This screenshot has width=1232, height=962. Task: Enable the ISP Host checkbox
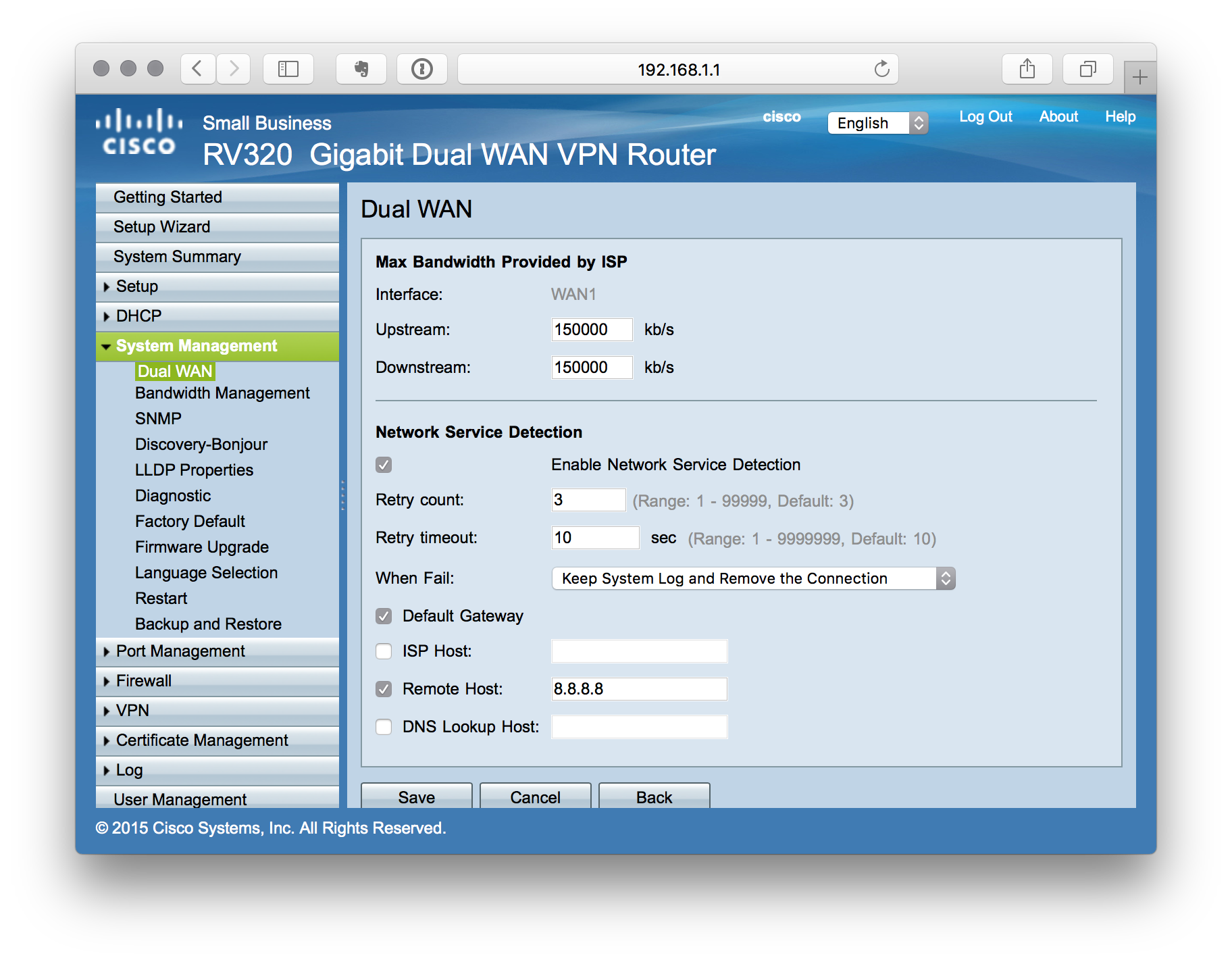384,651
